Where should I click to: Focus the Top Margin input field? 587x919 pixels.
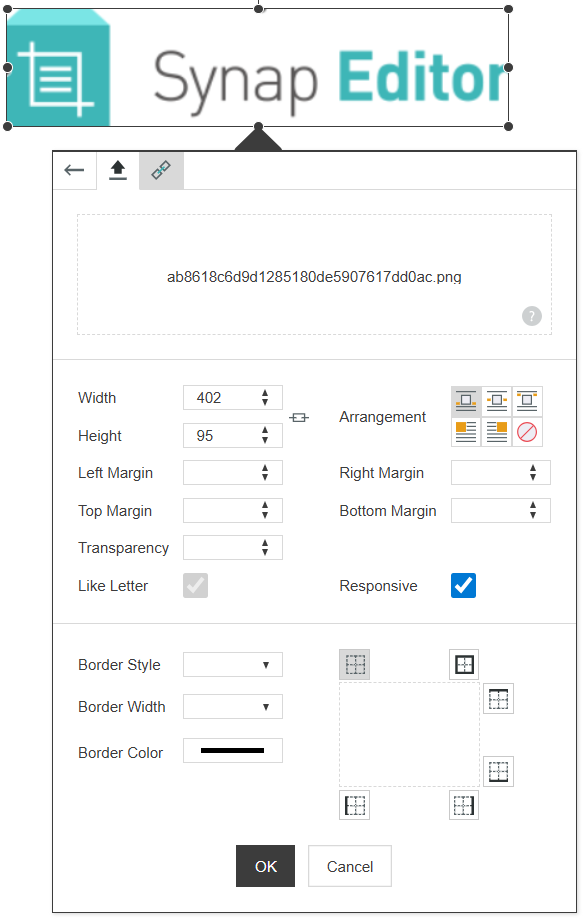point(233,510)
